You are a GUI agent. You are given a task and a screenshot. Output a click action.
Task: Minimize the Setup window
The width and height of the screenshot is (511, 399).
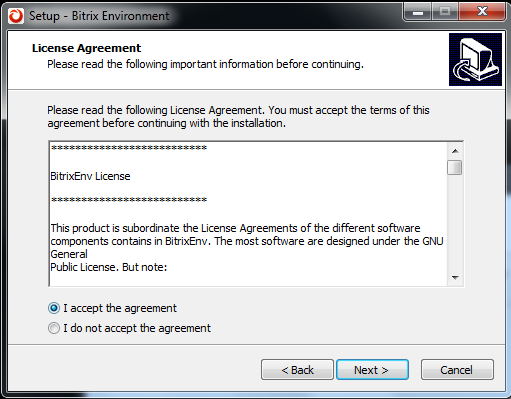click(x=418, y=12)
